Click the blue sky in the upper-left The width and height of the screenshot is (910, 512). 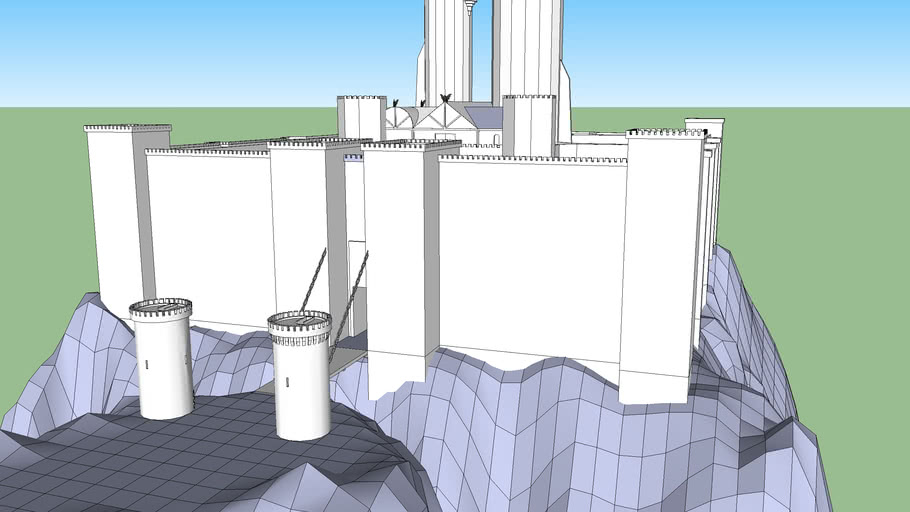coord(150,50)
